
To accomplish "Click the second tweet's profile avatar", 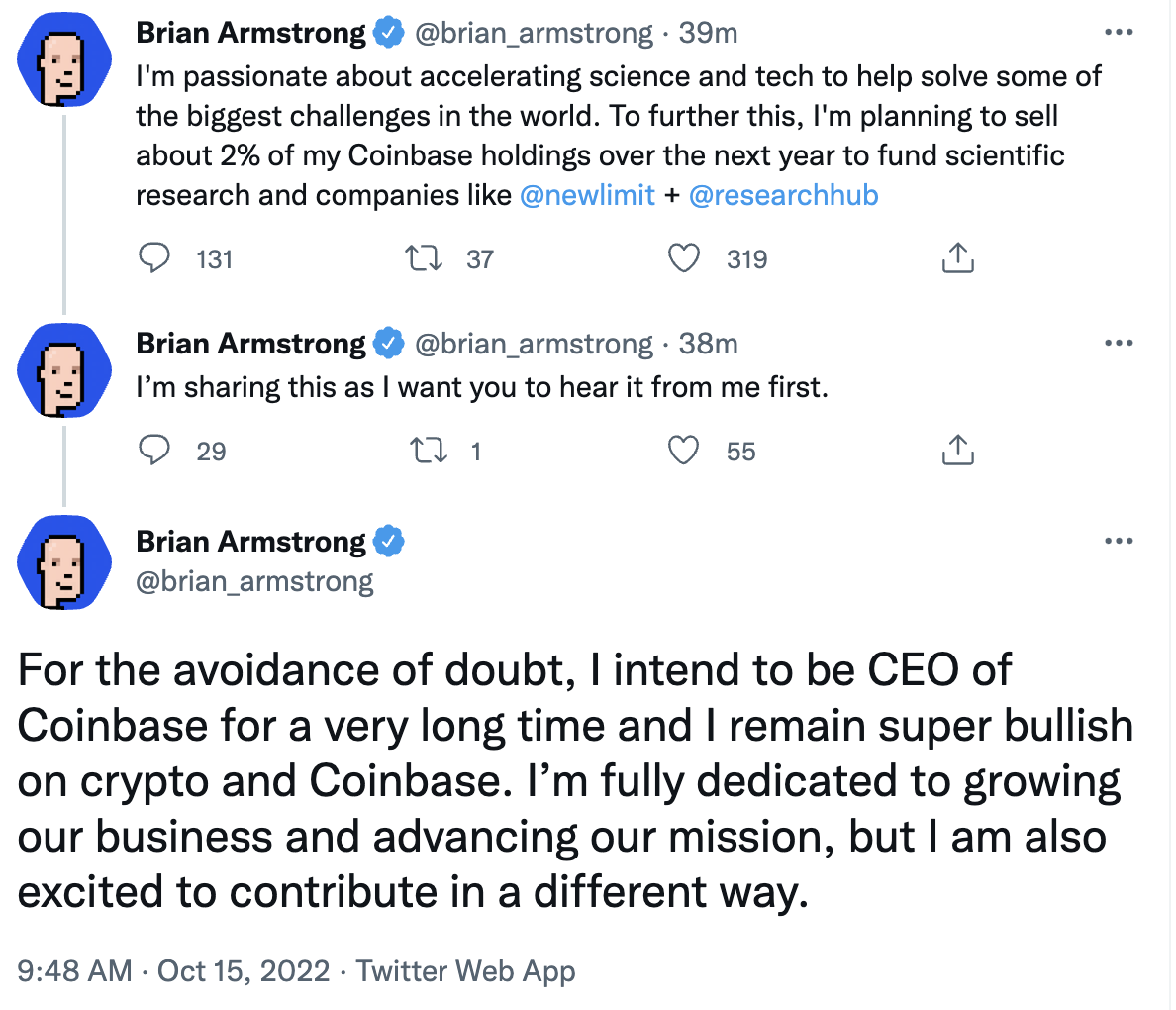I will [64, 370].
